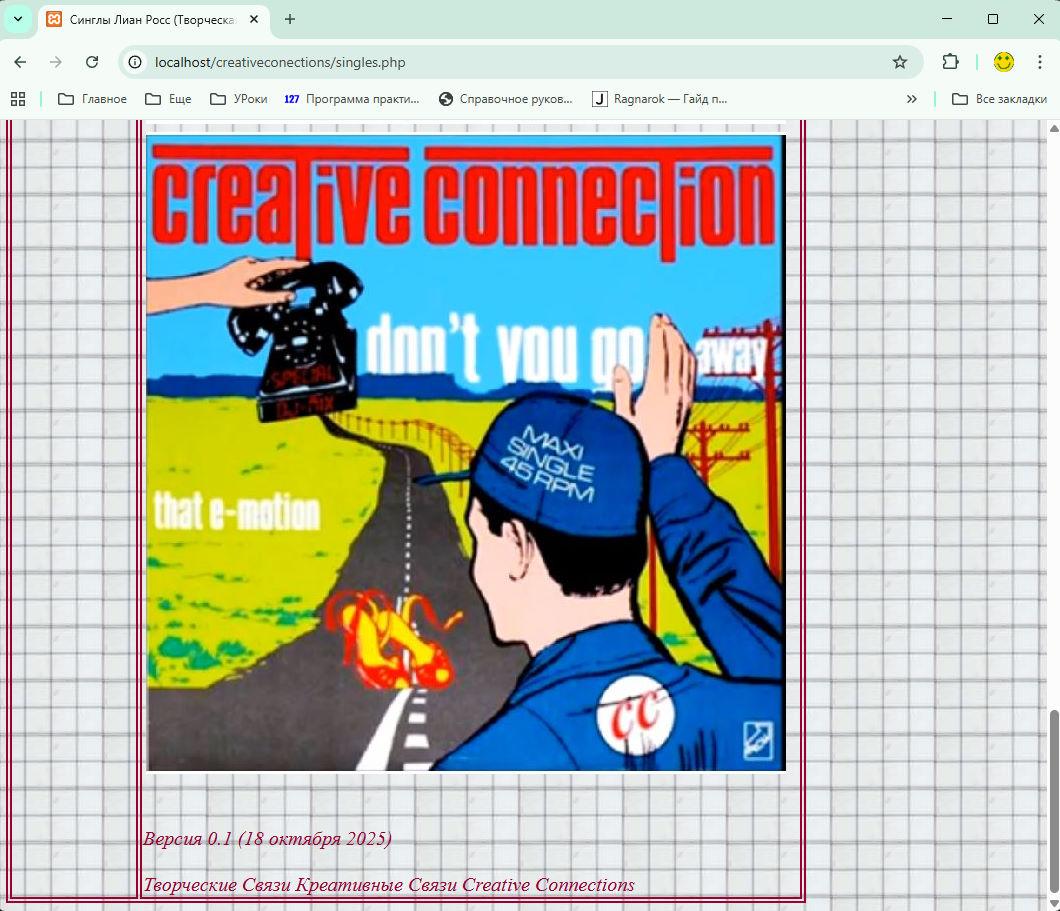Expand the hidden bookmarks overflow chevron
The image size is (1060, 911).
911,99
